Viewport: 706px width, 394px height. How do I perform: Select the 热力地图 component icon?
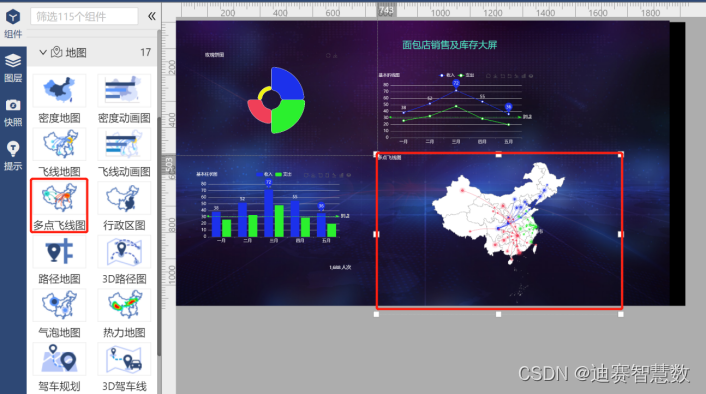[124, 305]
